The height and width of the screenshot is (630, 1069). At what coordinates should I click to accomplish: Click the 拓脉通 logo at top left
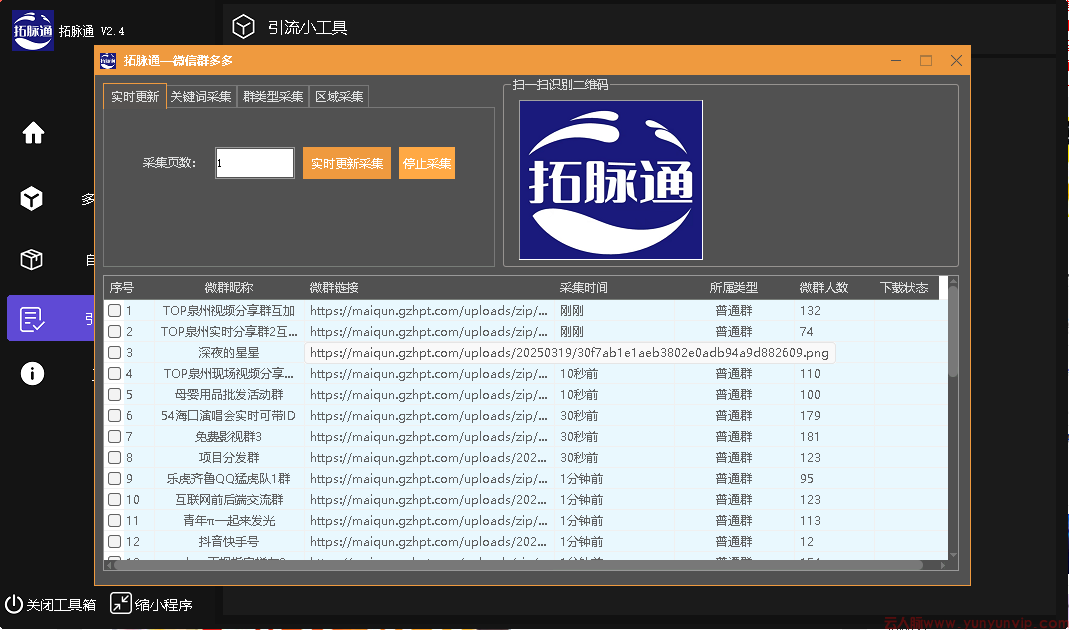tap(33, 30)
